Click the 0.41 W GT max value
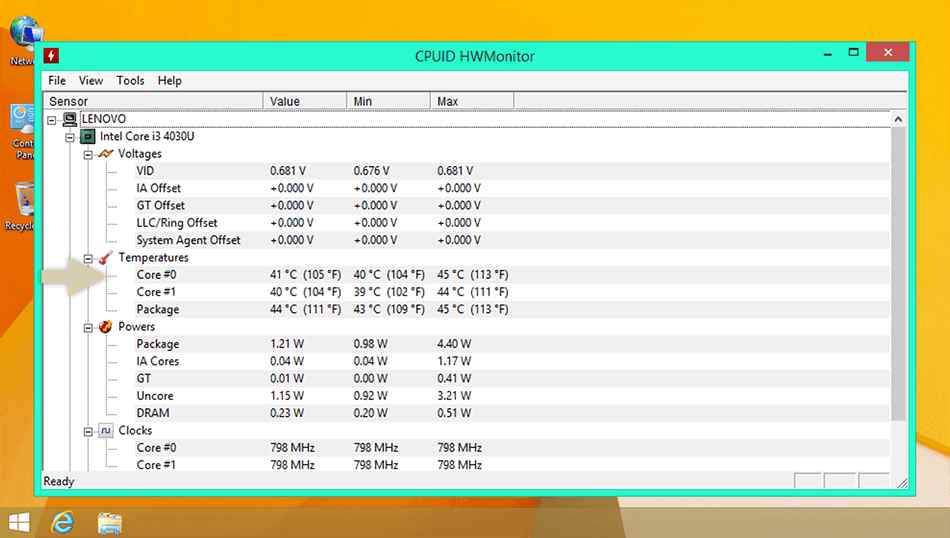950x538 pixels. click(x=454, y=378)
